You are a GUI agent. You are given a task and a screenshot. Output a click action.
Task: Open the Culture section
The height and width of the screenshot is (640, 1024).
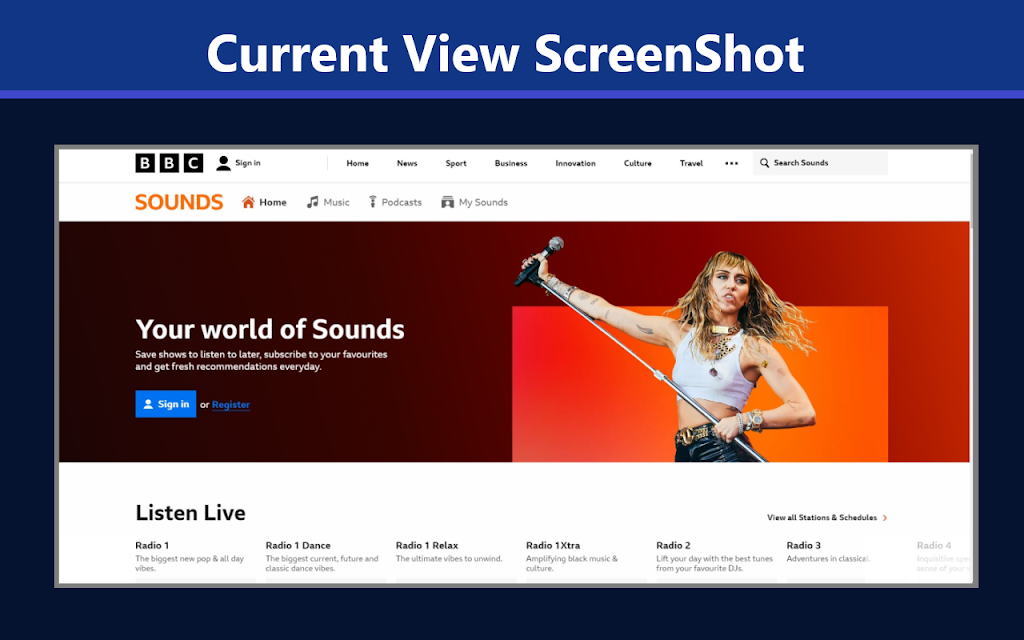tap(637, 163)
